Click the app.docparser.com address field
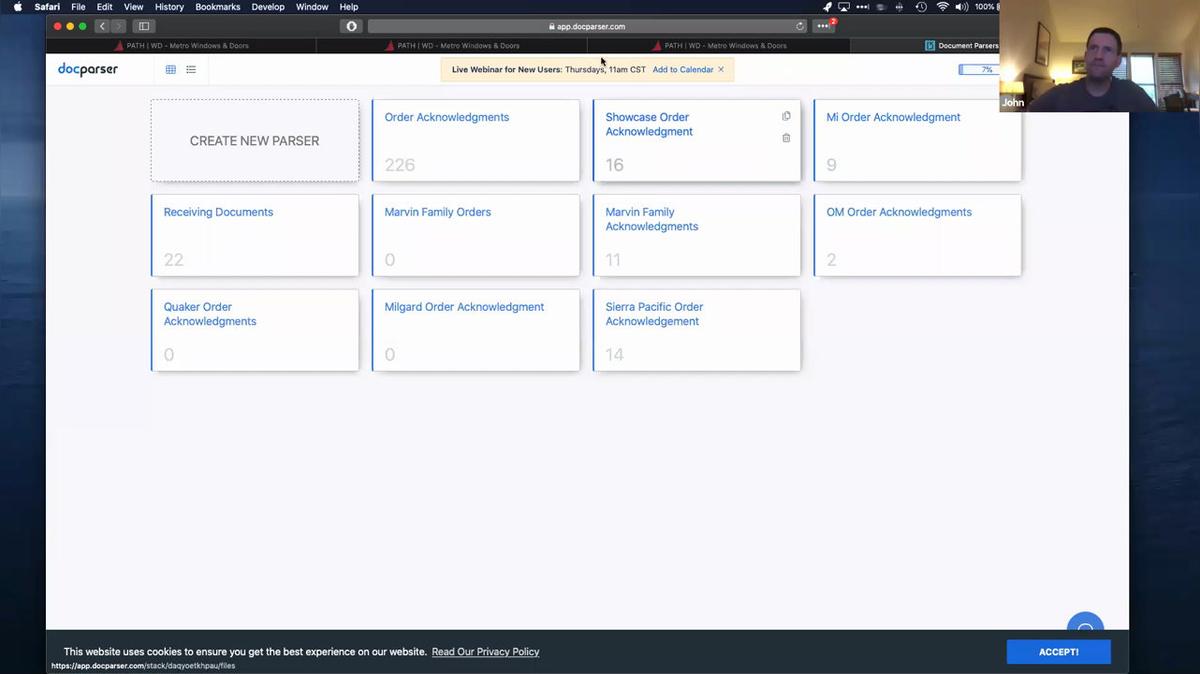 [x=587, y=26]
